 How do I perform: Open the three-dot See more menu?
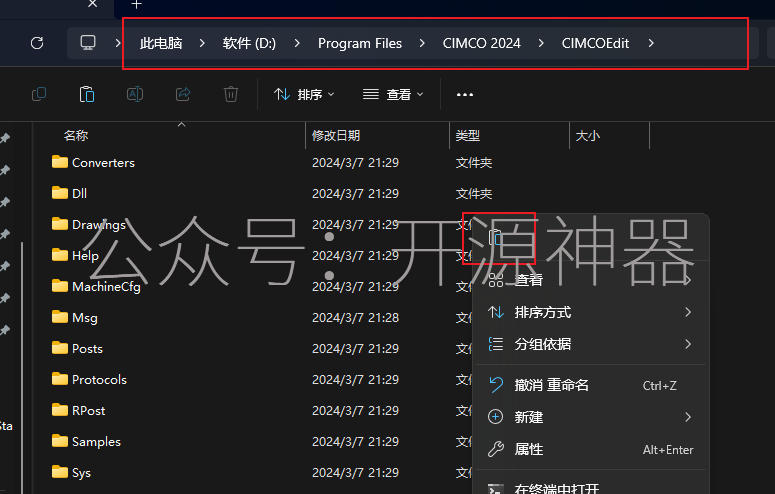pos(465,94)
